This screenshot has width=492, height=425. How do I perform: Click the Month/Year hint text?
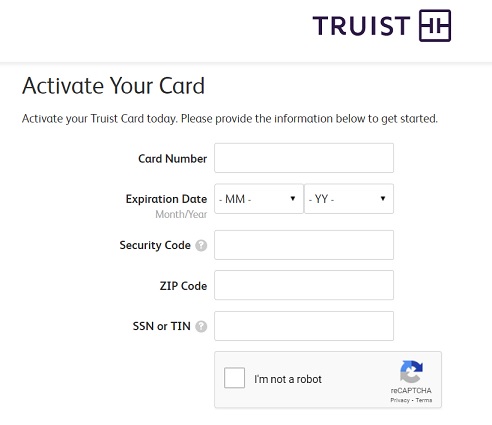(x=181, y=214)
